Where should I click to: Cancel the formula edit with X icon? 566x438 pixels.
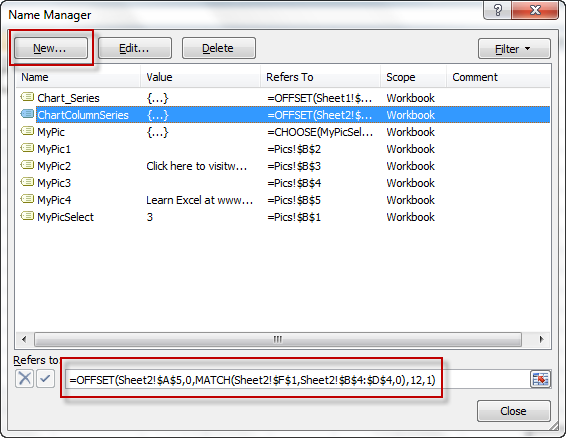(25, 379)
